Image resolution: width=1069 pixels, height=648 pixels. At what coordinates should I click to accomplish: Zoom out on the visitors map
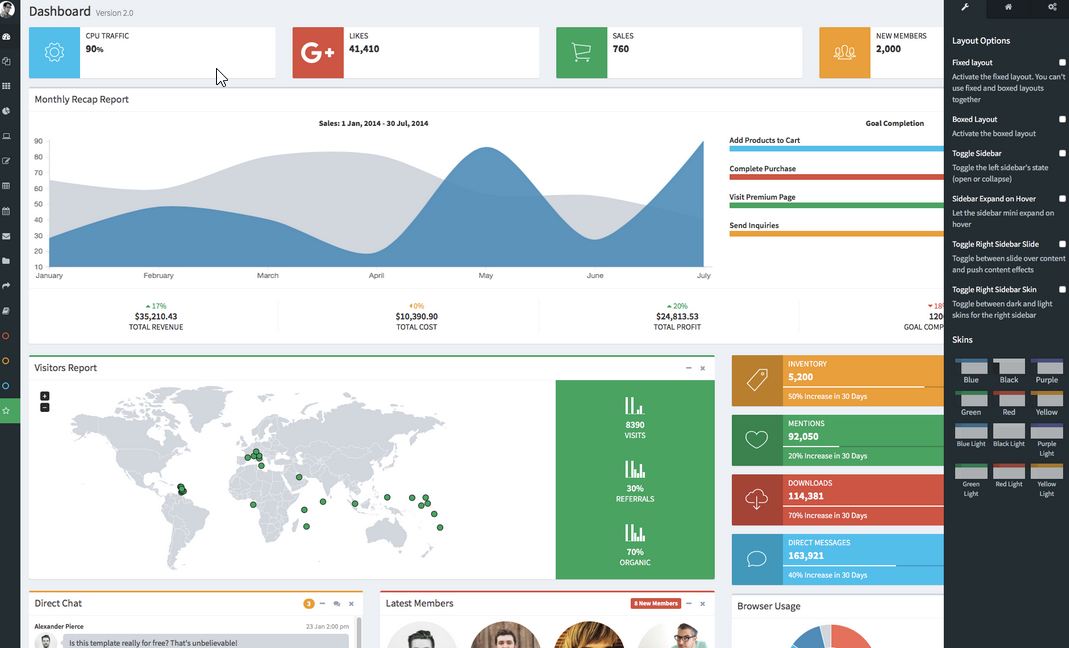[x=44, y=407]
